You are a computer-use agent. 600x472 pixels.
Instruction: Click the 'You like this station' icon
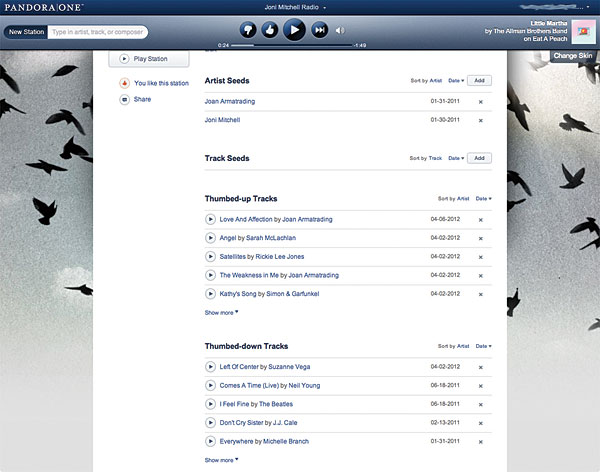point(124,83)
